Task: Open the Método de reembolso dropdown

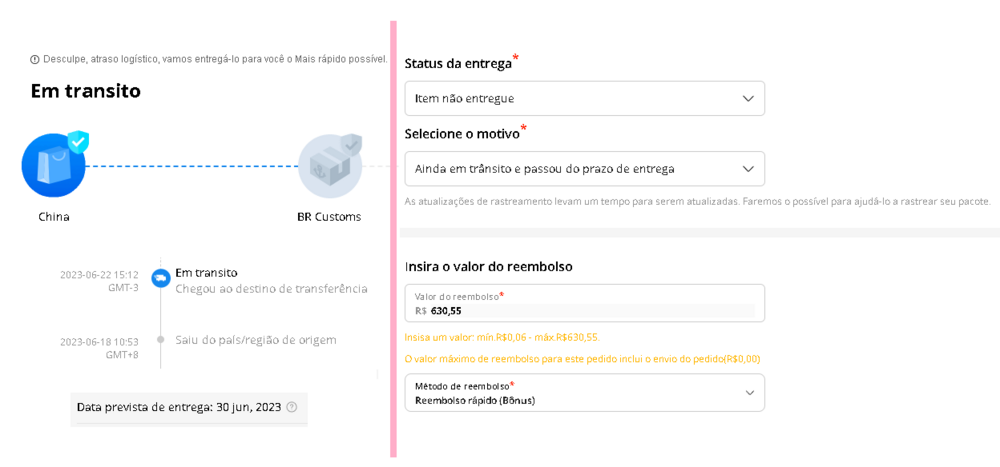Action: (x=584, y=393)
